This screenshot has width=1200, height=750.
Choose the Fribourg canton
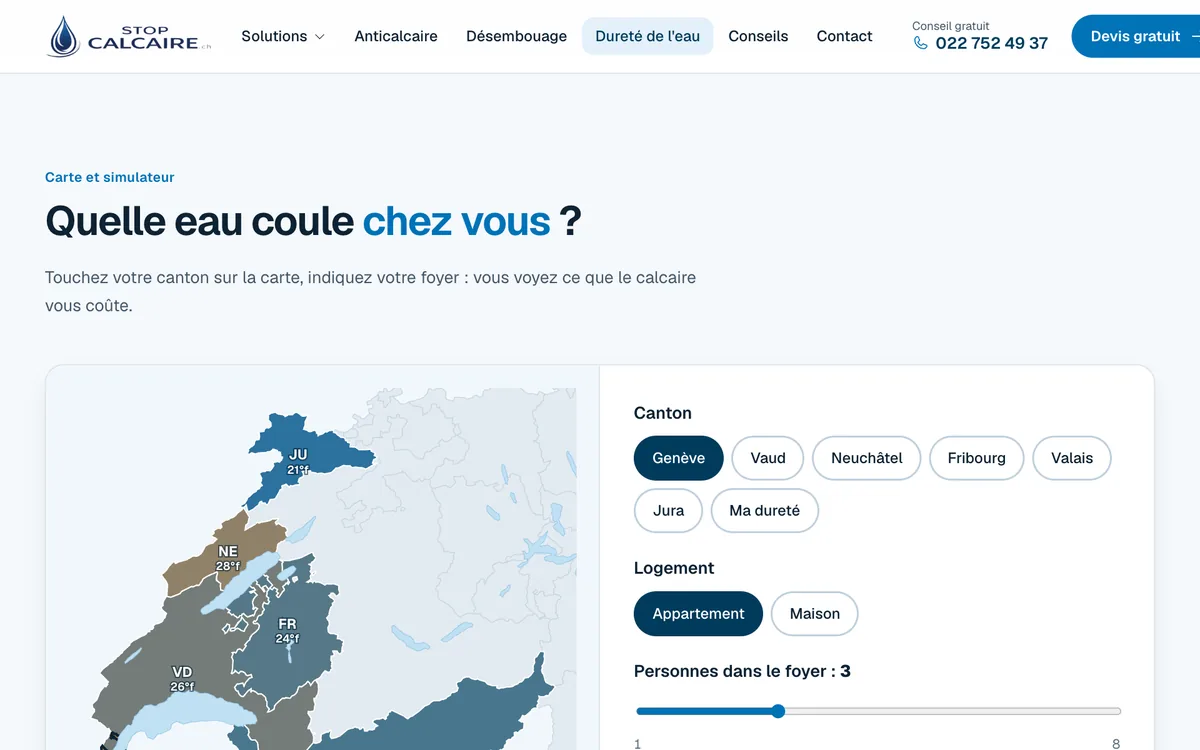(x=977, y=458)
